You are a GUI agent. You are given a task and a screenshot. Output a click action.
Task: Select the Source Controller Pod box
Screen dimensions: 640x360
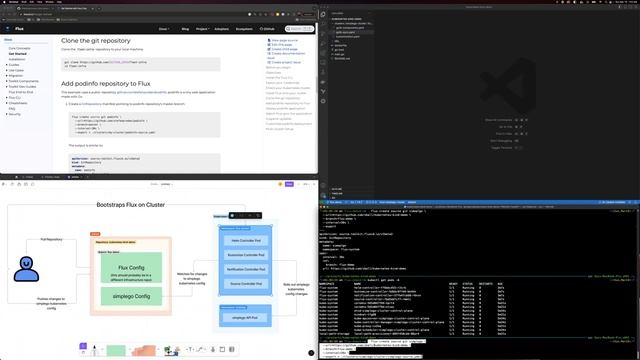tap(246, 284)
